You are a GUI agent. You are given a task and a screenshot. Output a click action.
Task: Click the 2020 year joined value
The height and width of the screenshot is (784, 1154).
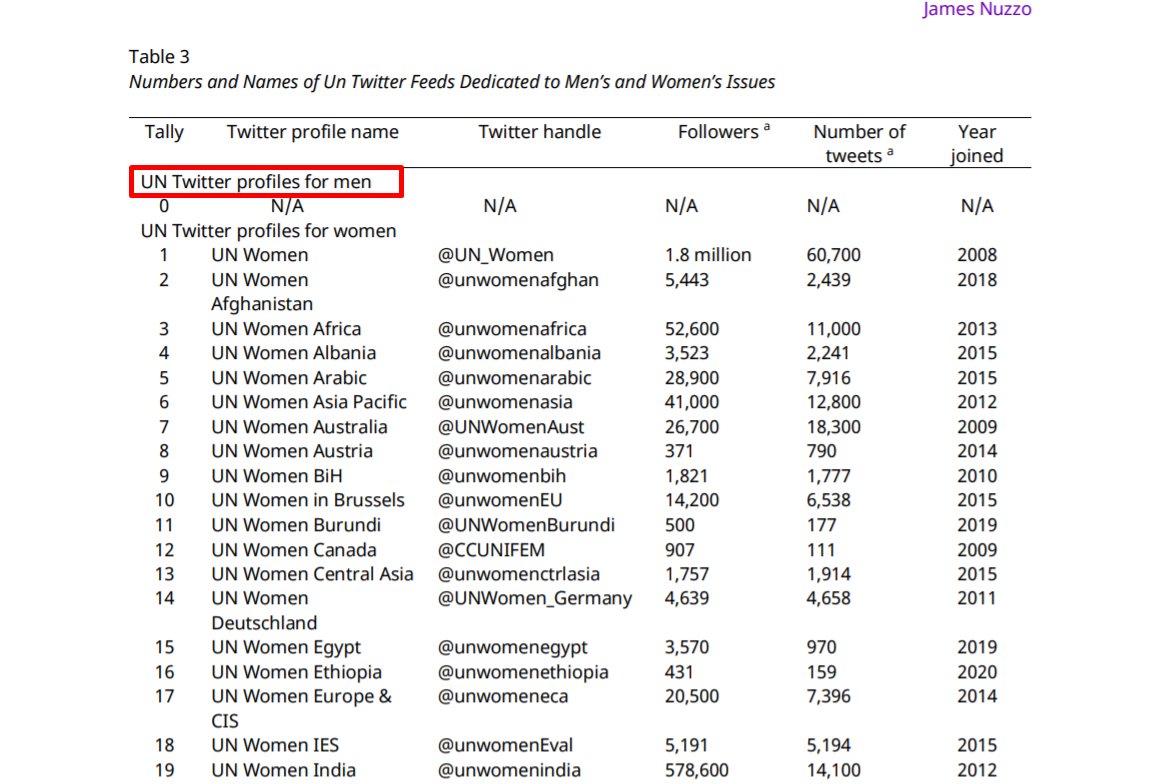tap(977, 673)
